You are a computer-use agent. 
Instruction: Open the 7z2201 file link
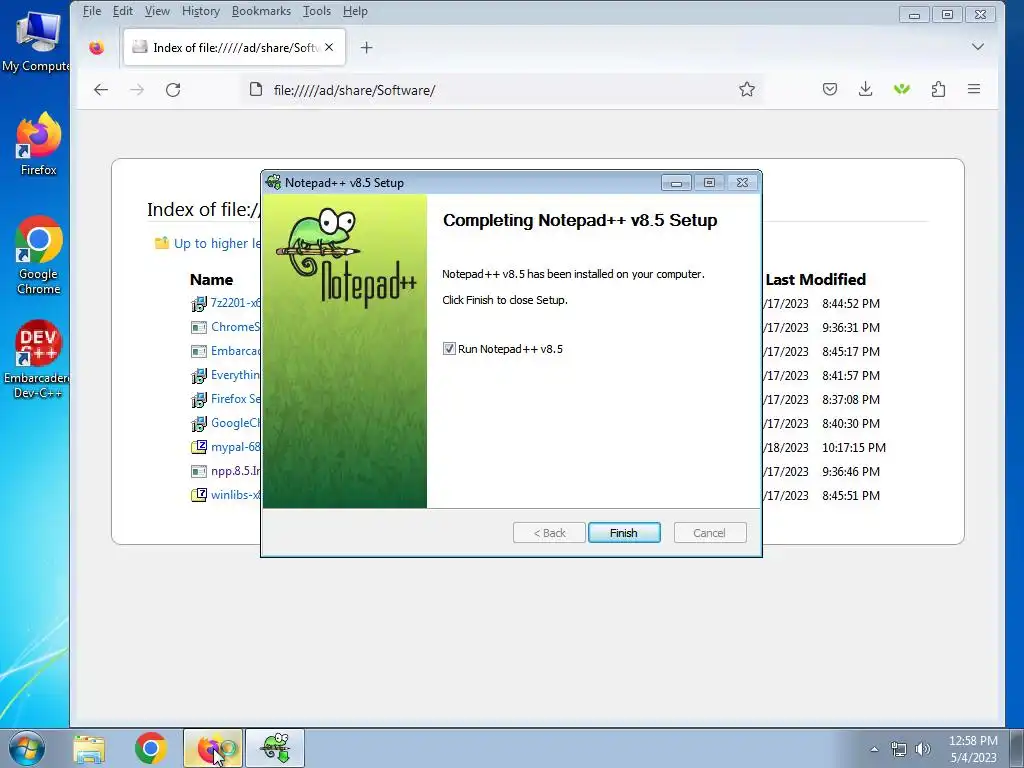click(x=235, y=303)
